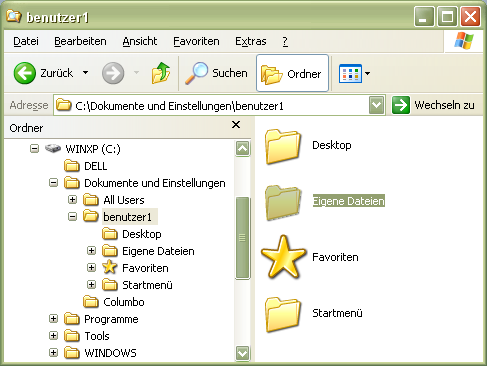Click Favoriten label in file pane
This screenshot has height=366, width=487.
[x=335, y=257]
